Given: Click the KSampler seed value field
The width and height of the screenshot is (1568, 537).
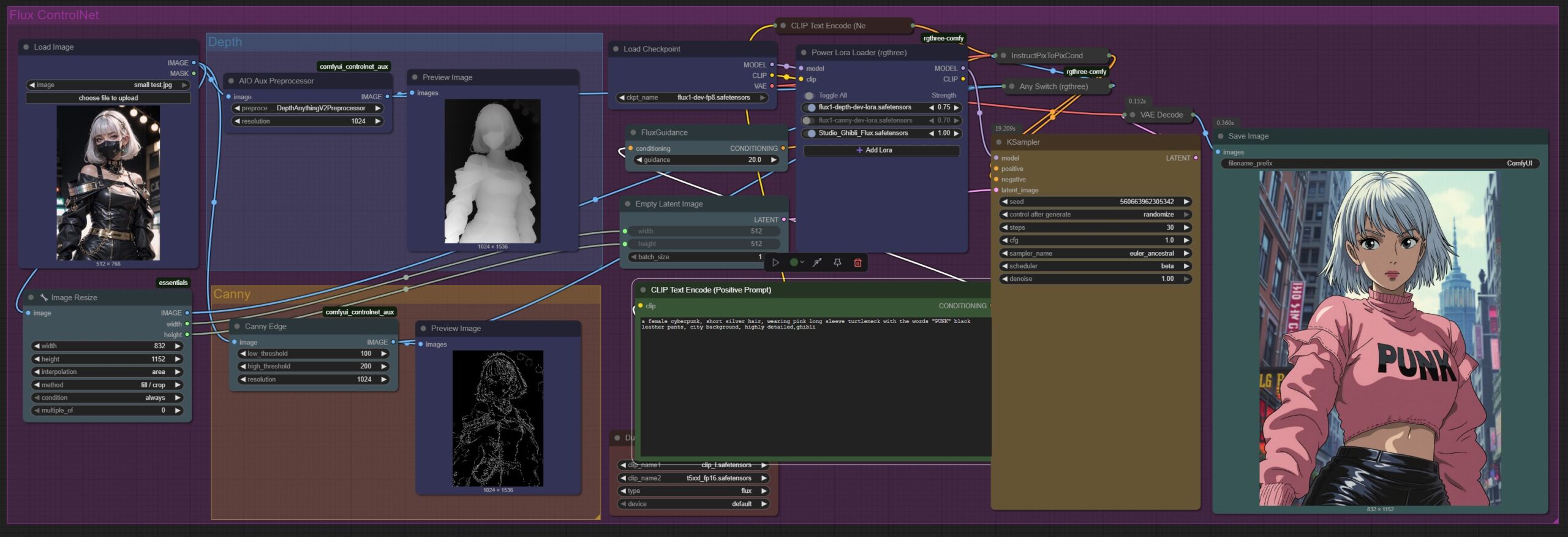Looking at the screenshot, I should [1096, 202].
